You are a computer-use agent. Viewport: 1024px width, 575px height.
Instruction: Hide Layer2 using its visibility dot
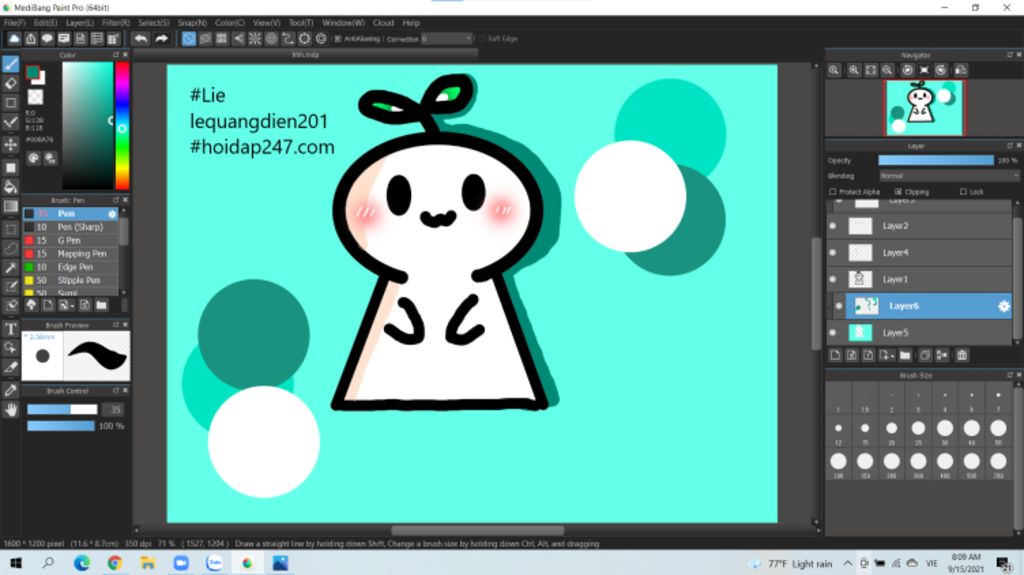833,226
